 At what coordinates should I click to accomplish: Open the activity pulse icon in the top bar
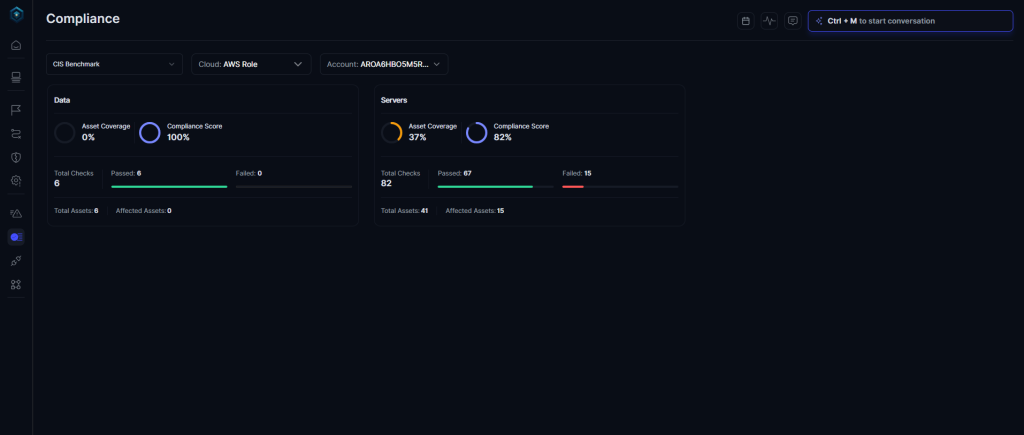[x=769, y=20]
